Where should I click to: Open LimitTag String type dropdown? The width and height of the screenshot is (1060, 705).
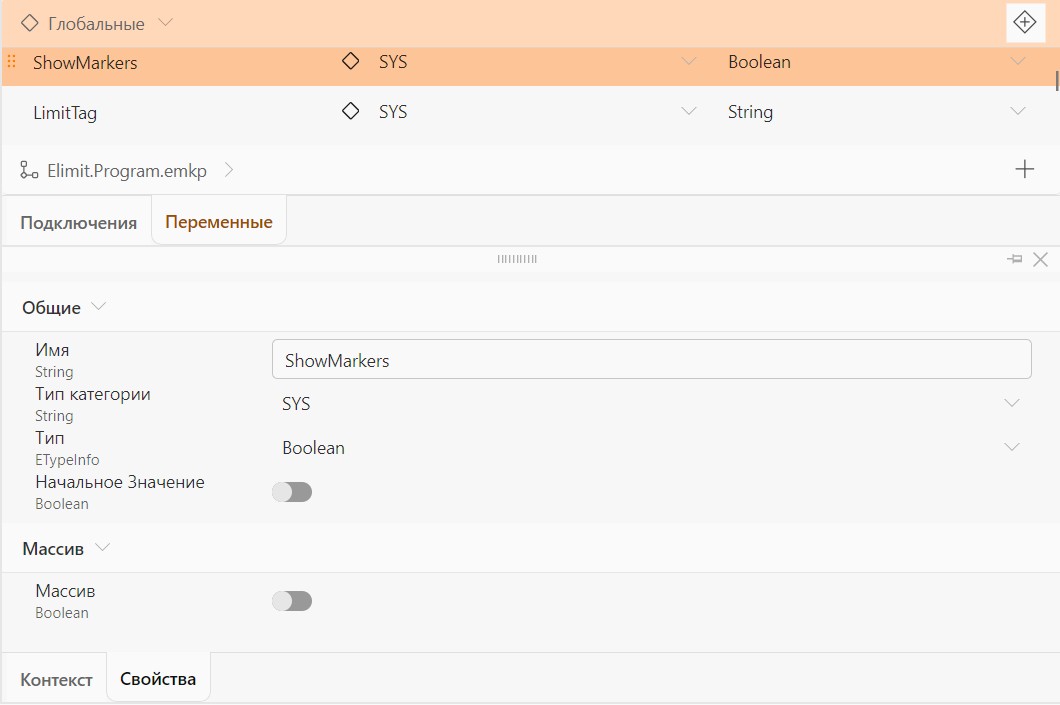pyautogui.click(x=876, y=112)
